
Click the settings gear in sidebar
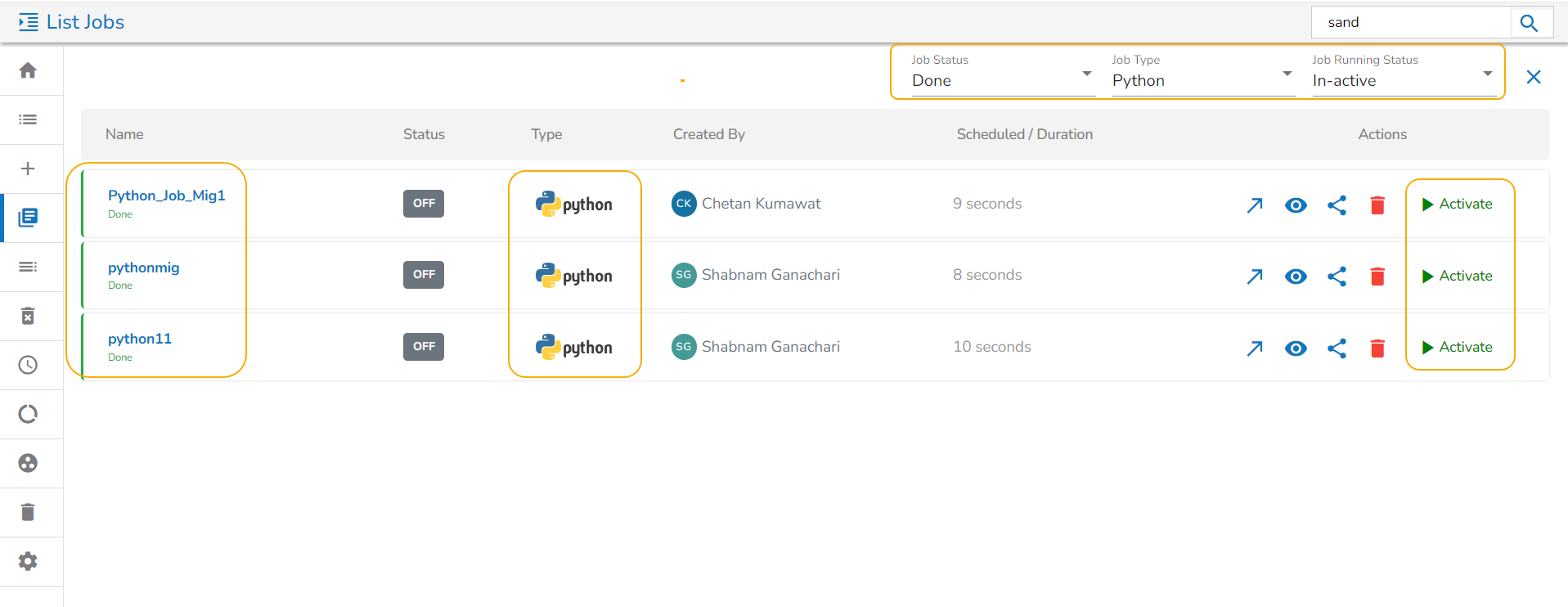tap(28, 561)
